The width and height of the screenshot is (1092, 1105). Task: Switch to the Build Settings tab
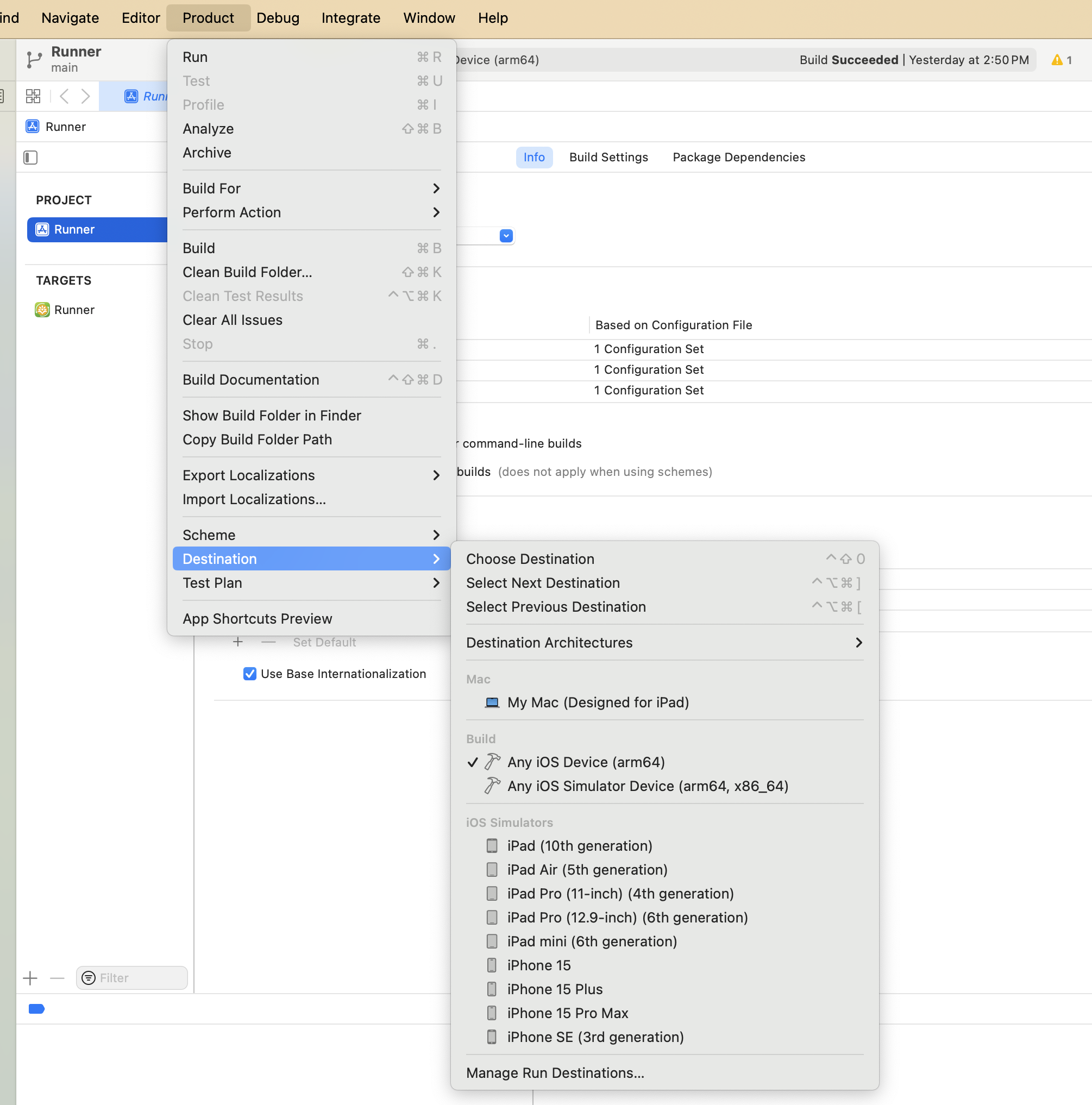pos(608,158)
